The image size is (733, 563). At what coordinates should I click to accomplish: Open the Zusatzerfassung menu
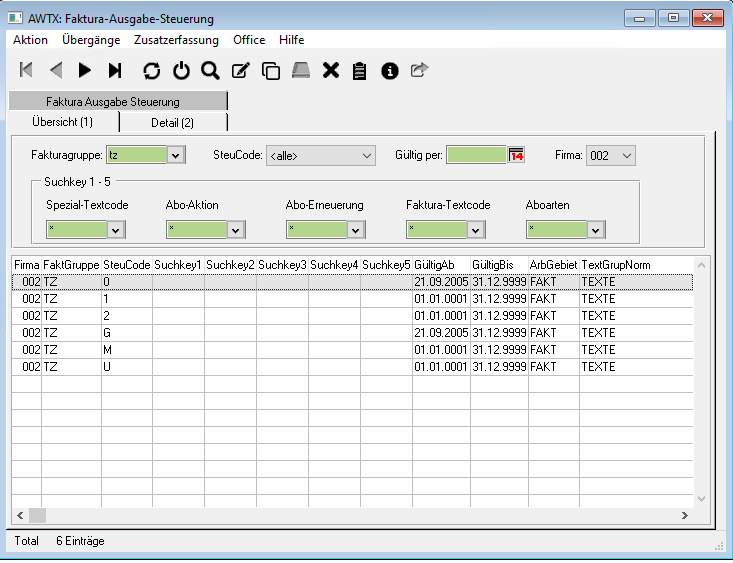point(176,40)
